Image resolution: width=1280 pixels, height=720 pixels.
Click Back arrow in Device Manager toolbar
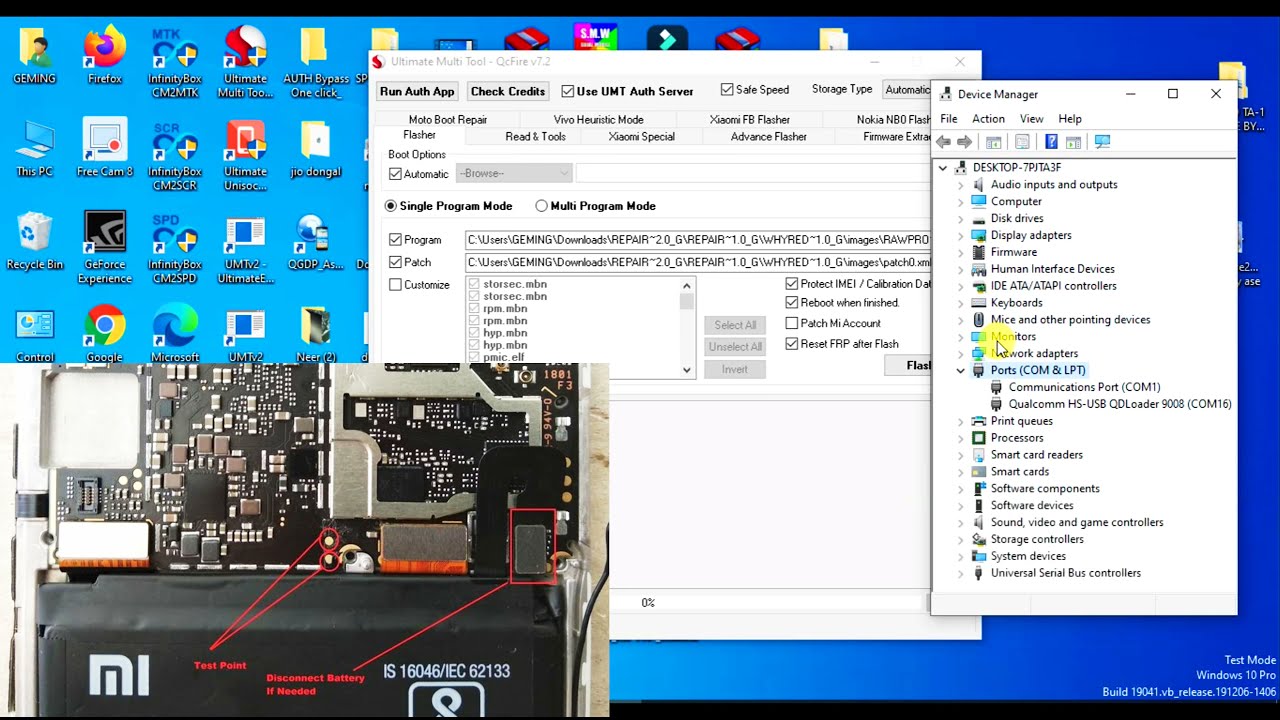coord(943,142)
